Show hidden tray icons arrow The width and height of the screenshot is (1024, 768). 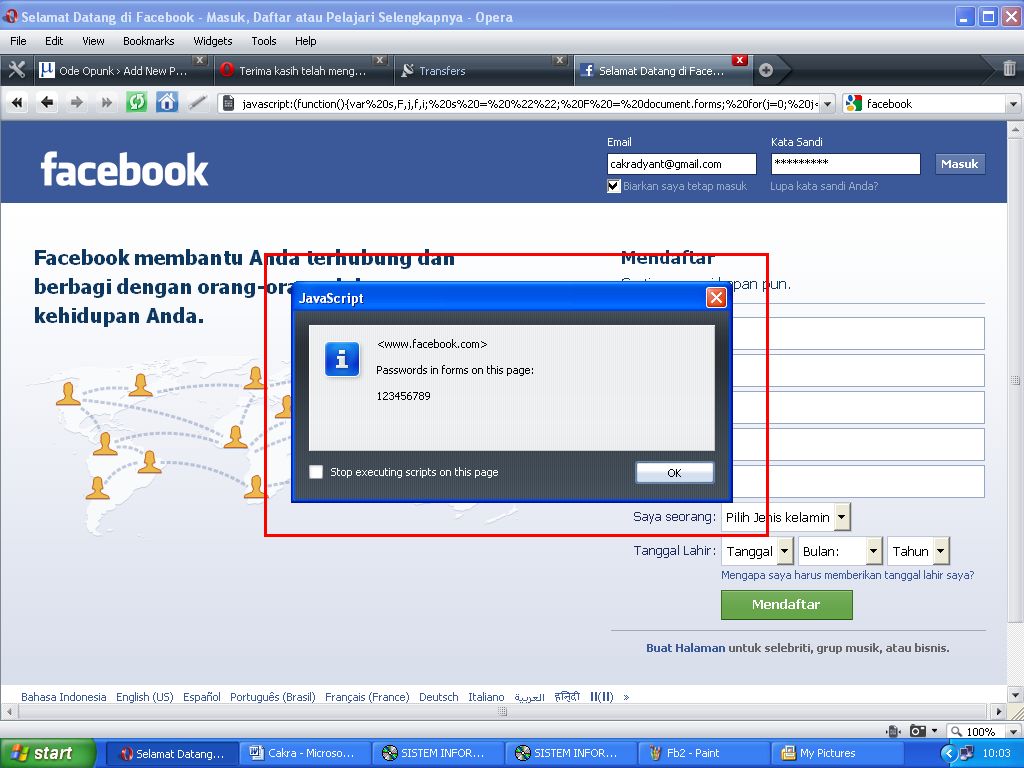(949, 753)
